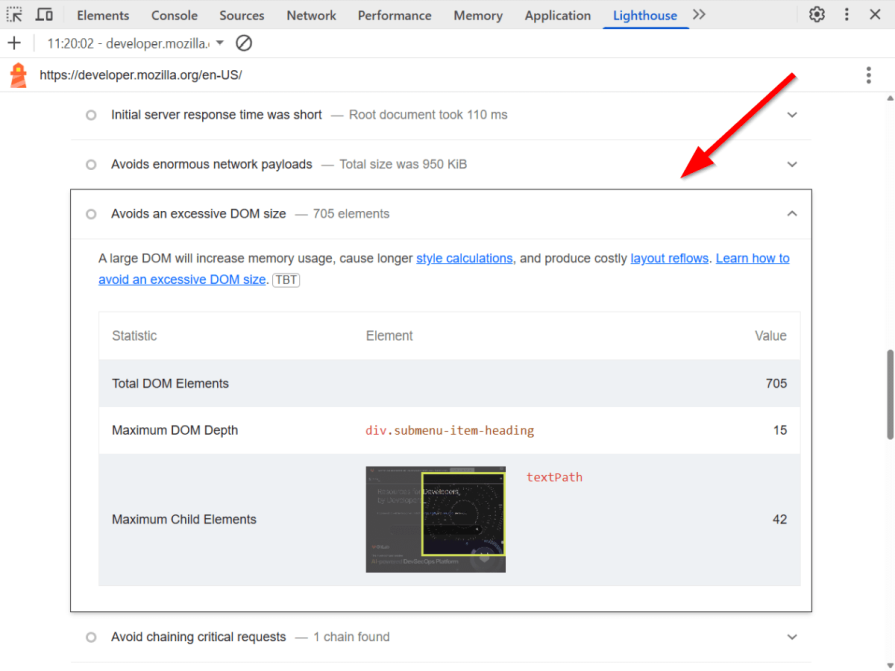This screenshot has width=895, height=671.
Task: Open the report tools menu next to the URL
Action: point(868,75)
